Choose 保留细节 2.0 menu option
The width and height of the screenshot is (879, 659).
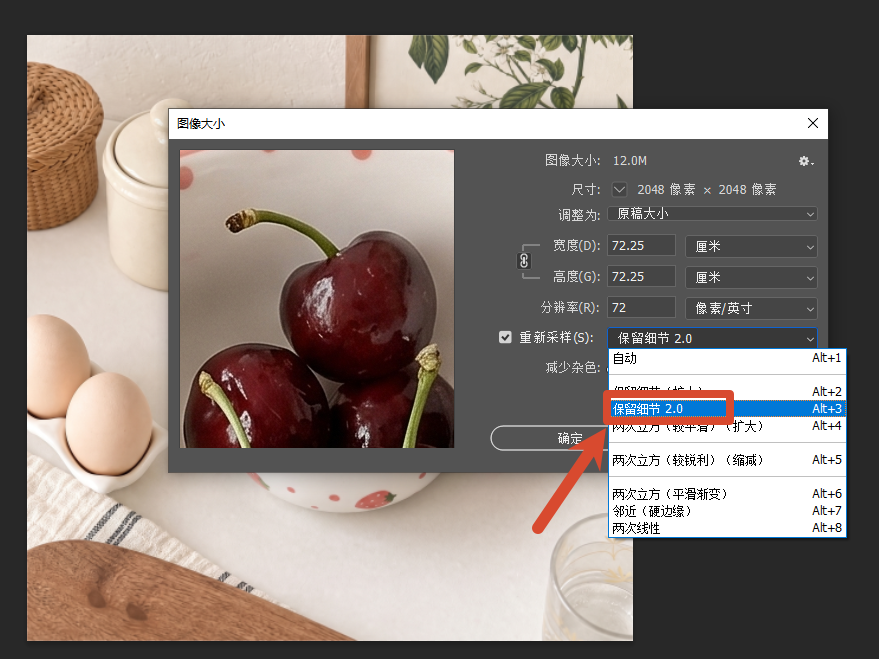(x=727, y=409)
